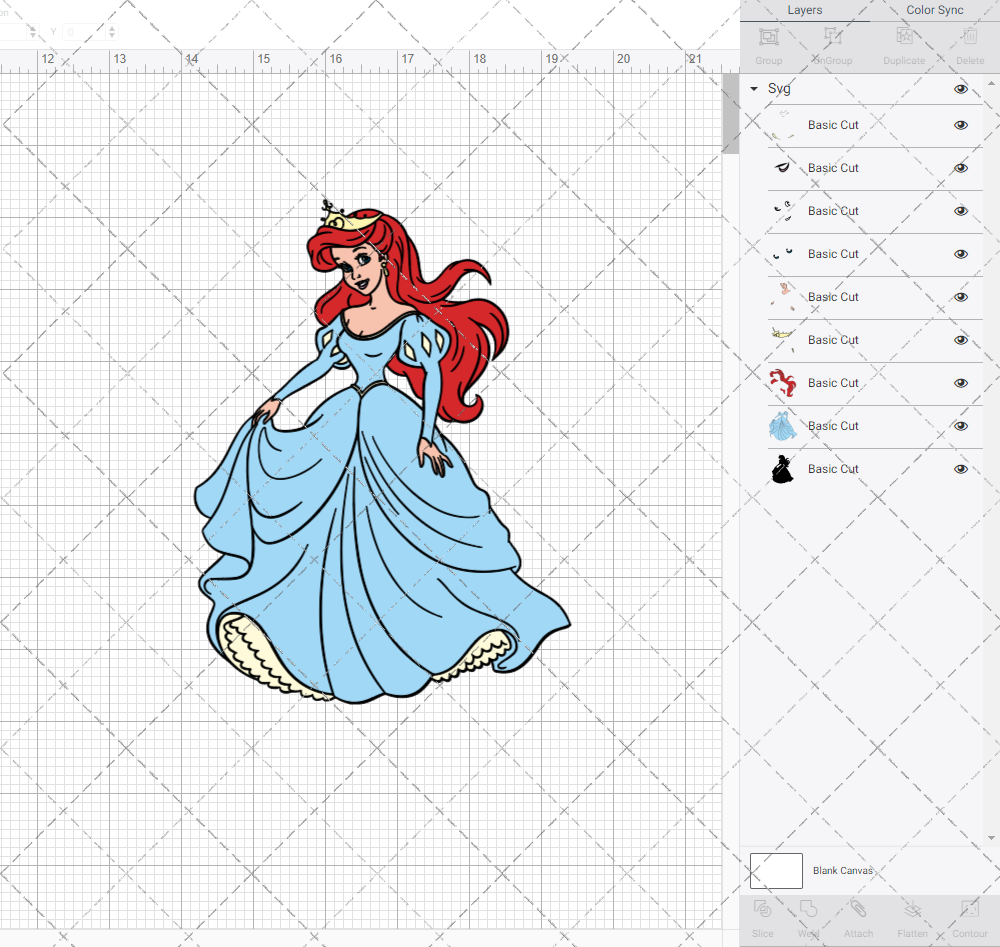Select the black silhouette thumbnail
1000x947 pixels.
point(783,469)
